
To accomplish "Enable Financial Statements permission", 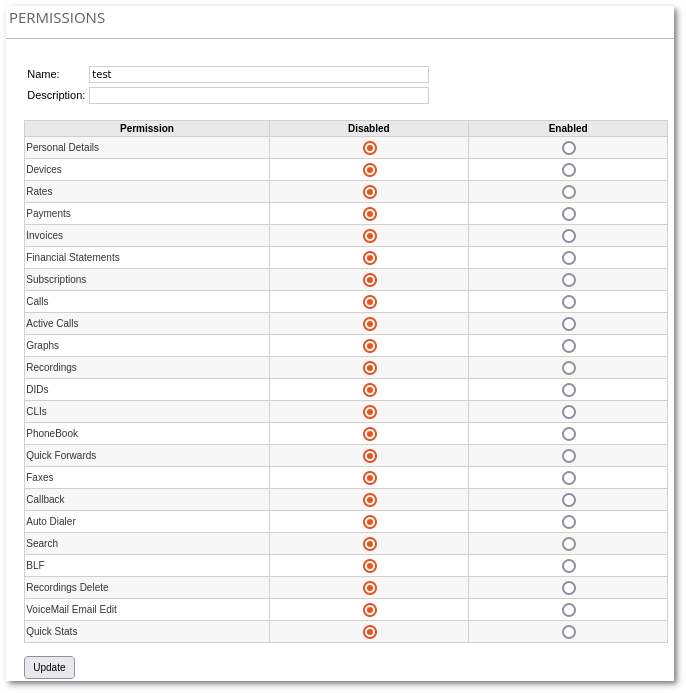I will (x=569, y=258).
